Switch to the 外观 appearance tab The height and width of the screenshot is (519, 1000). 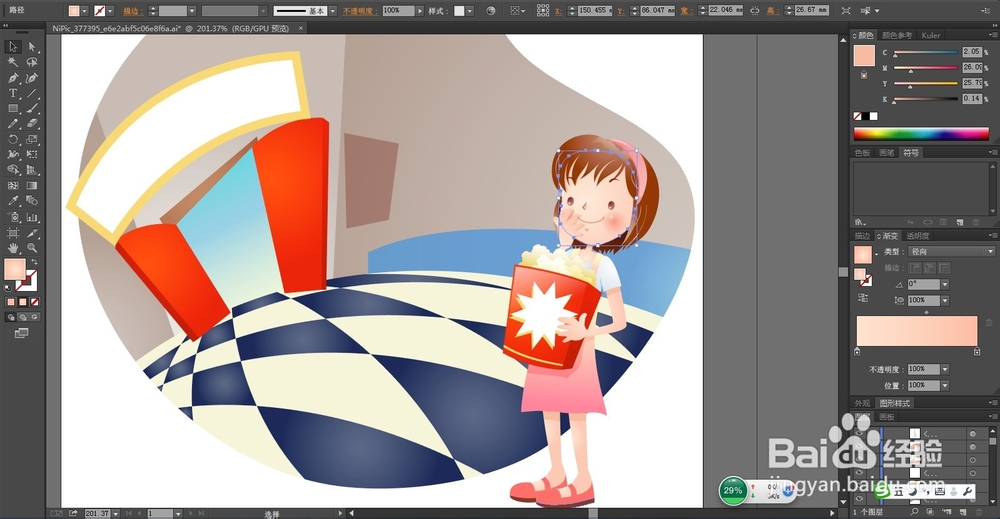[862, 403]
